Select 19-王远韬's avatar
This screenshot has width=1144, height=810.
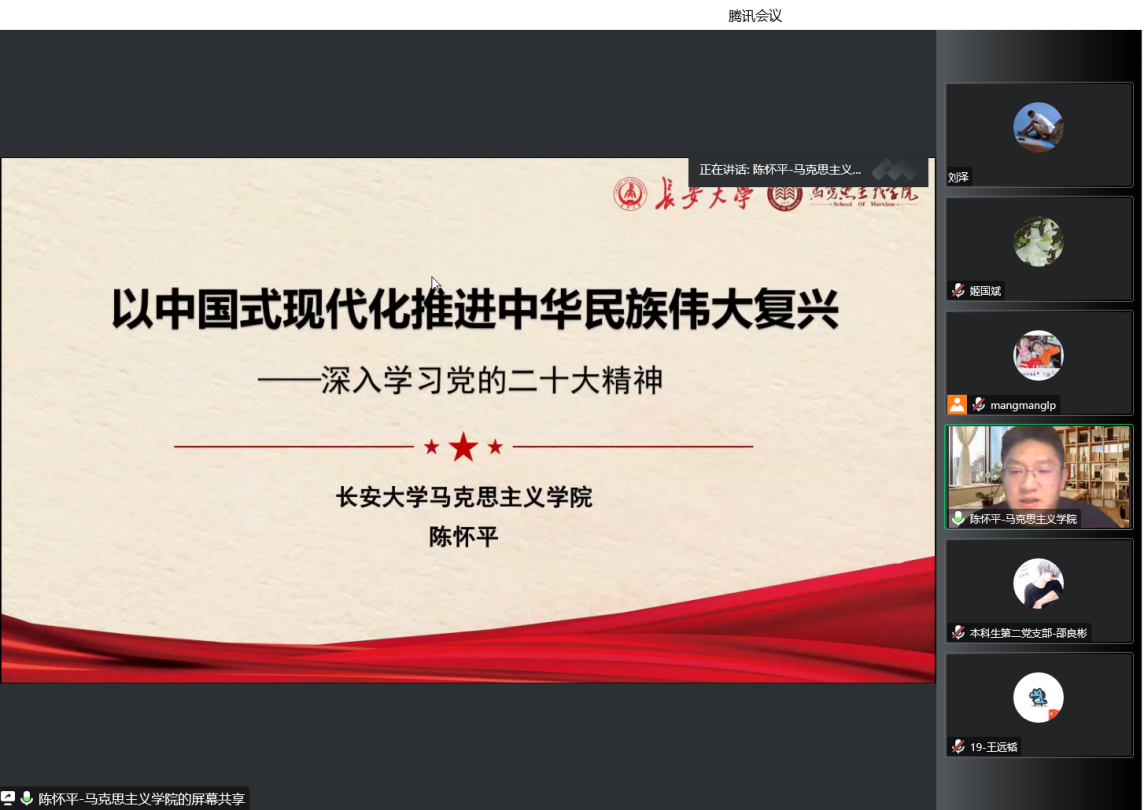(x=1038, y=698)
